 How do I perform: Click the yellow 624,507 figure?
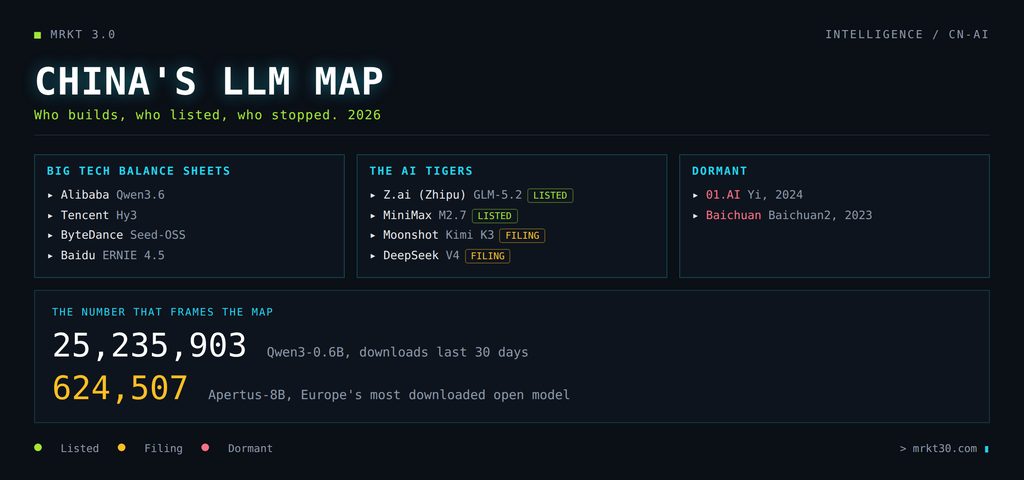click(x=120, y=388)
